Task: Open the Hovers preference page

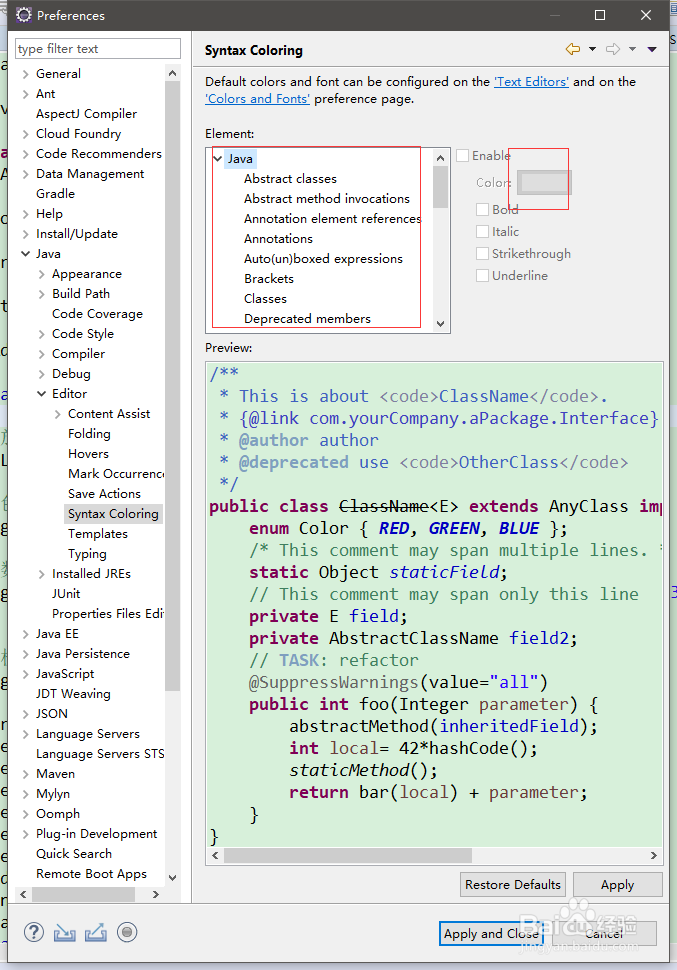Action: pyautogui.click(x=88, y=453)
